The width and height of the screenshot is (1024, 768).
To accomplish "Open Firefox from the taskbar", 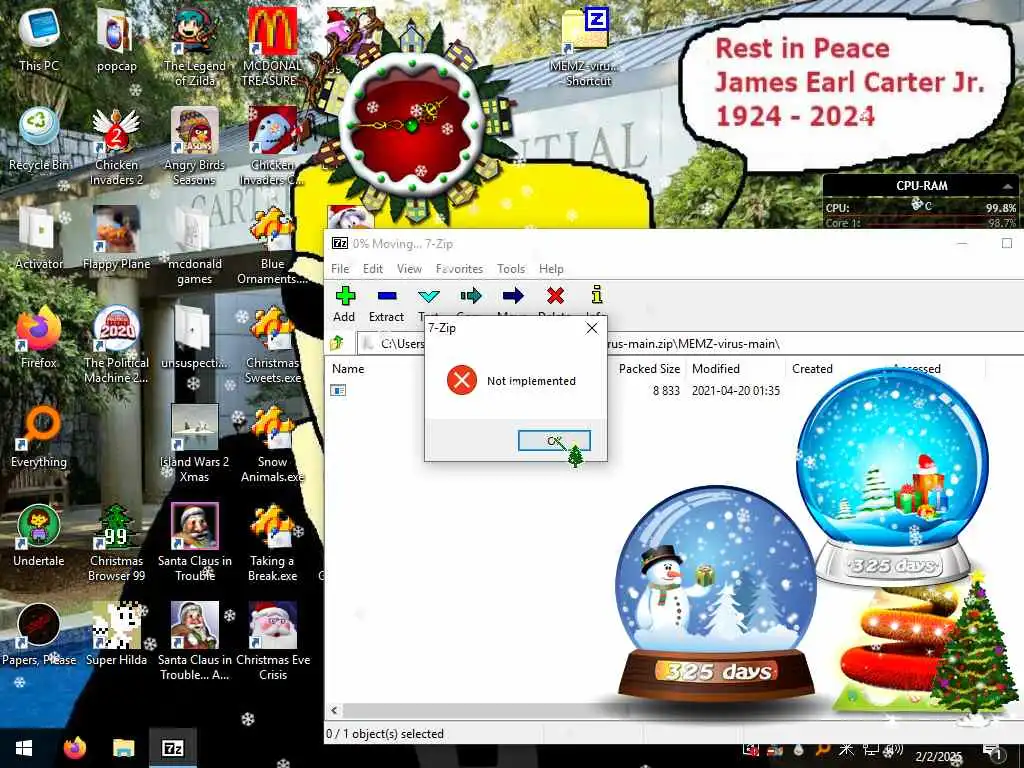I will coord(74,748).
